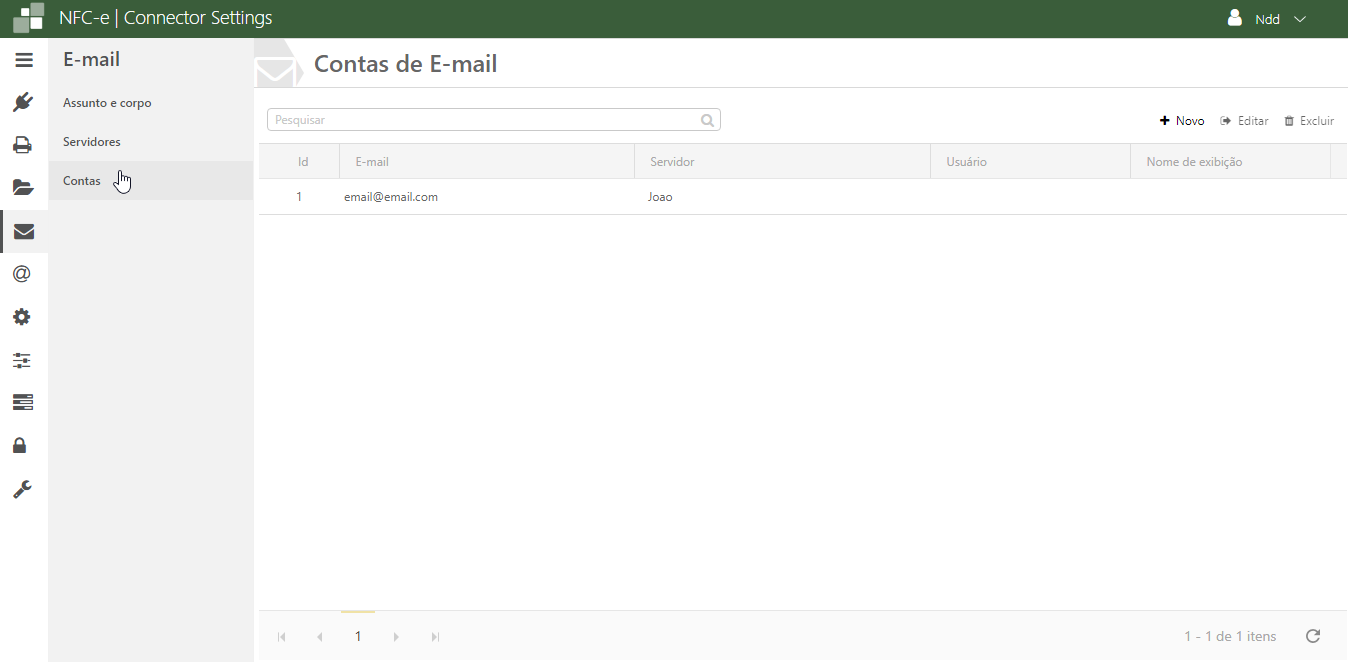The width and height of the screenshot is (1348, 663).
Task: Open the padlock security sidebar icon
Action: (20, 445)
